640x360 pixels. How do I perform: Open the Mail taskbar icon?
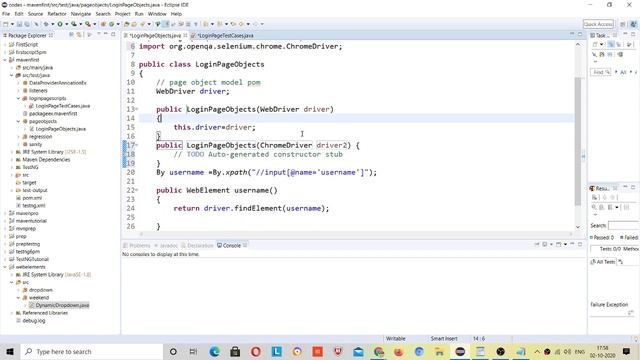point(358,351)
